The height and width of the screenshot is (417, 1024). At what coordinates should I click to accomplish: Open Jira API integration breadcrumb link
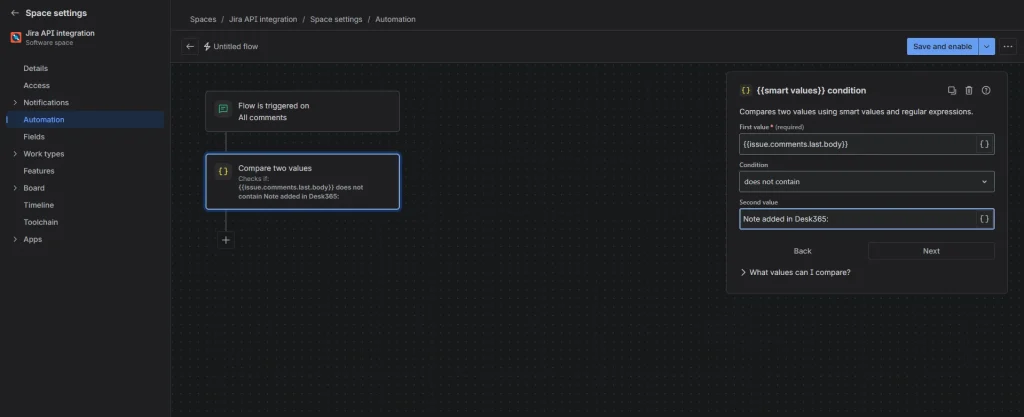click(x=263, y=20)
